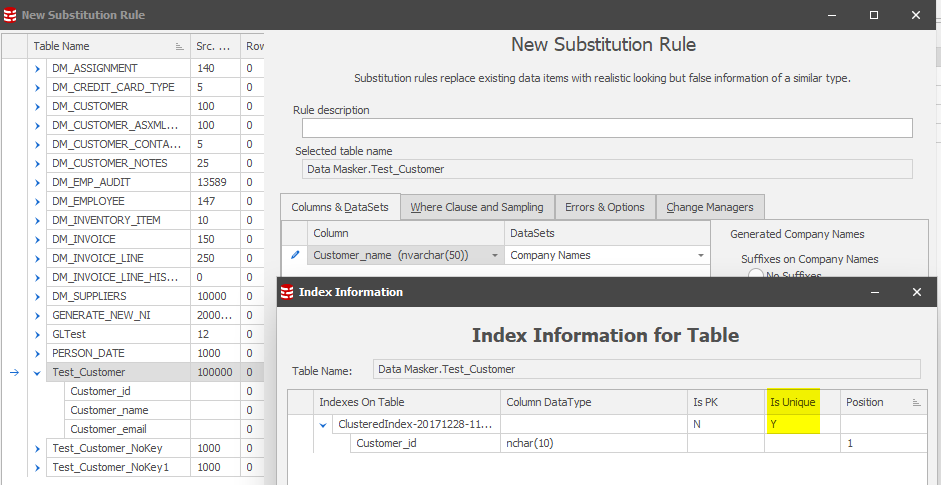Switch to Where Clause and Sampling tab
941x485 pixels.
click(476, 207)
